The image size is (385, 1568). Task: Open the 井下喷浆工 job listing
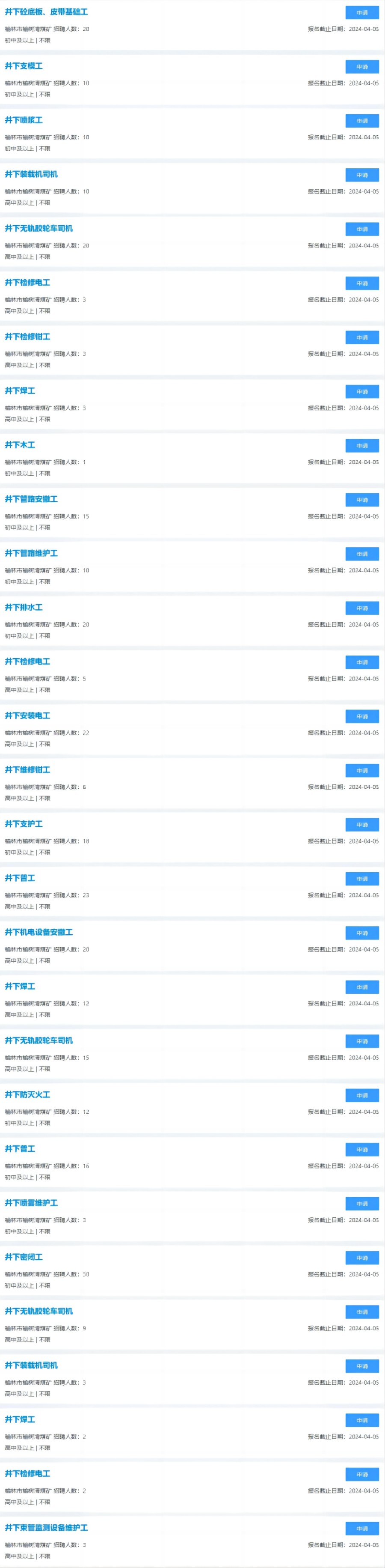pos(24,120)
